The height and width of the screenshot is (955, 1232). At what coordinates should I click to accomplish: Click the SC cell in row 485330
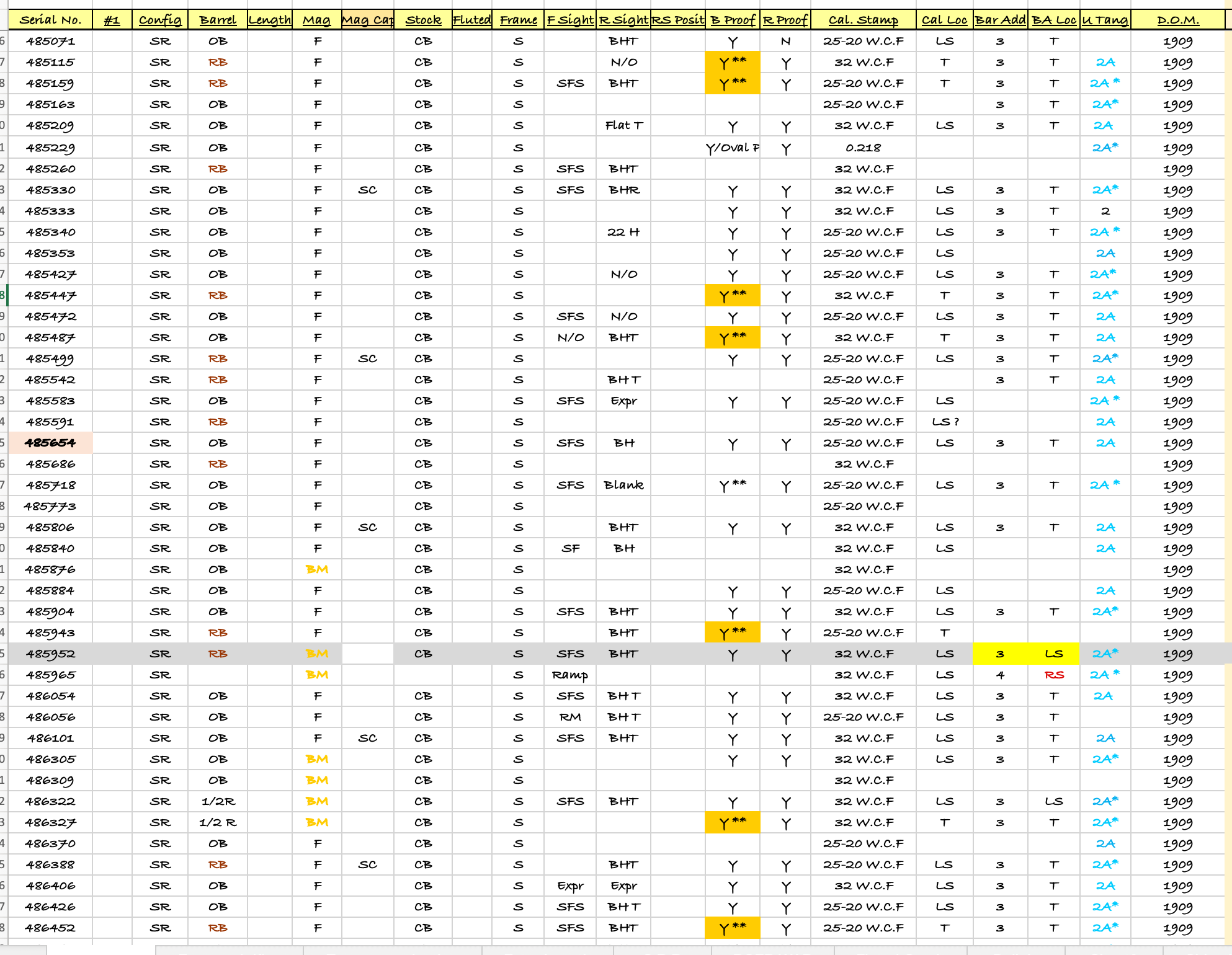(368, 190)
